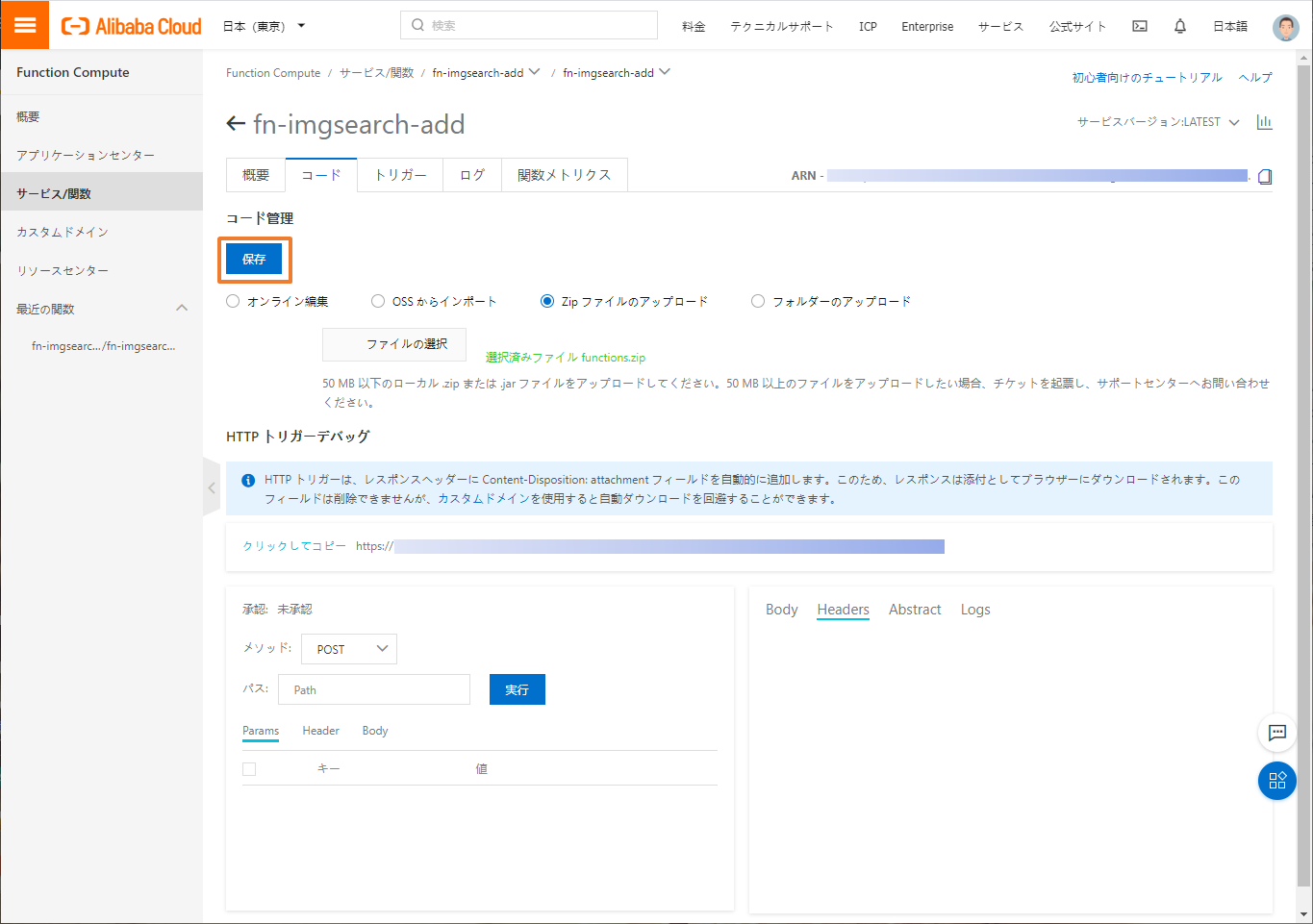Open the blue quick-tools grid icon
This screenshot has height=924, width=1313.
1277,781
